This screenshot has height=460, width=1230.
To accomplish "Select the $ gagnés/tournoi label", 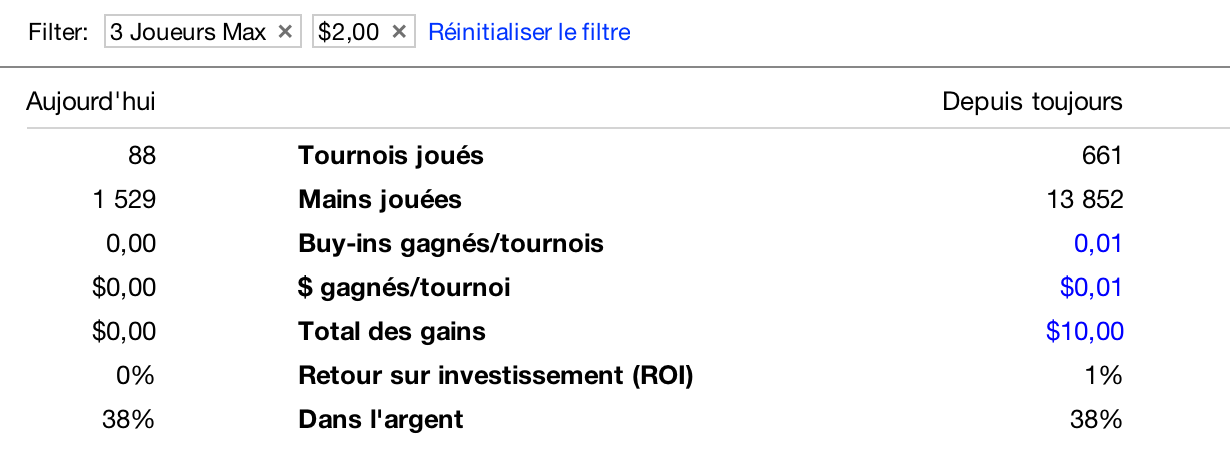I will coord(404,288).
